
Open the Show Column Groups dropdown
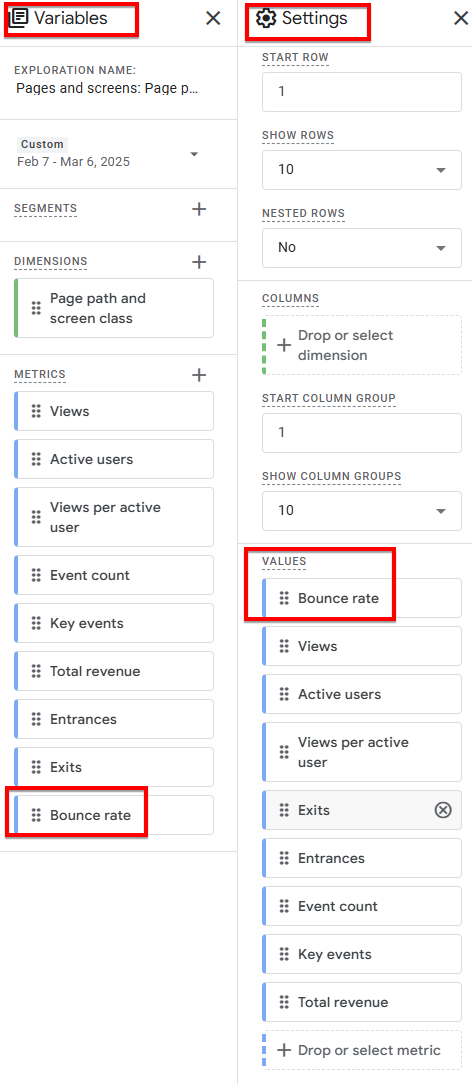361,511
